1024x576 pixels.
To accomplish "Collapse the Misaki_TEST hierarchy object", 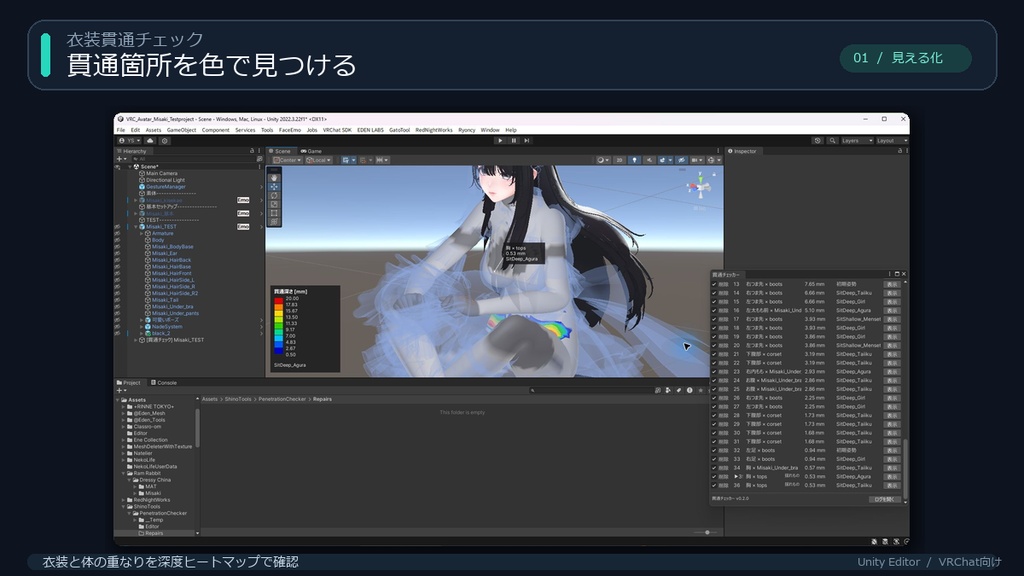I will click(136, 227).
